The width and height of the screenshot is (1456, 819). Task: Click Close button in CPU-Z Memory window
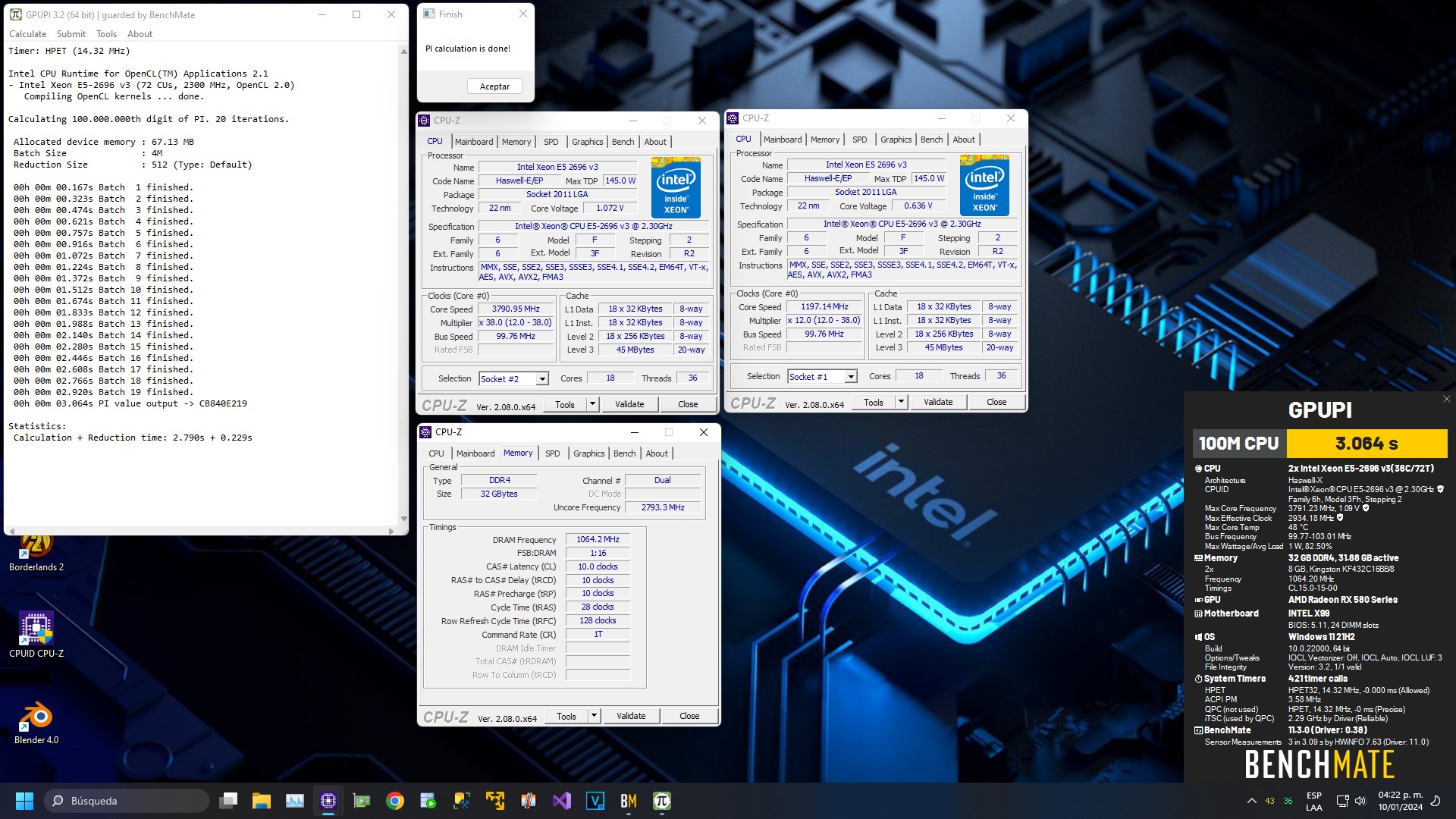[x=689, y=716]
